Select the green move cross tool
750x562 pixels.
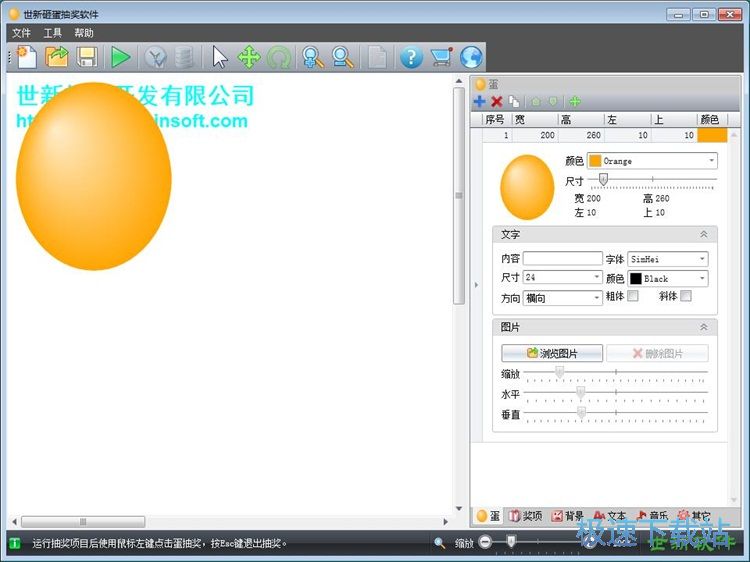point(249,57)
